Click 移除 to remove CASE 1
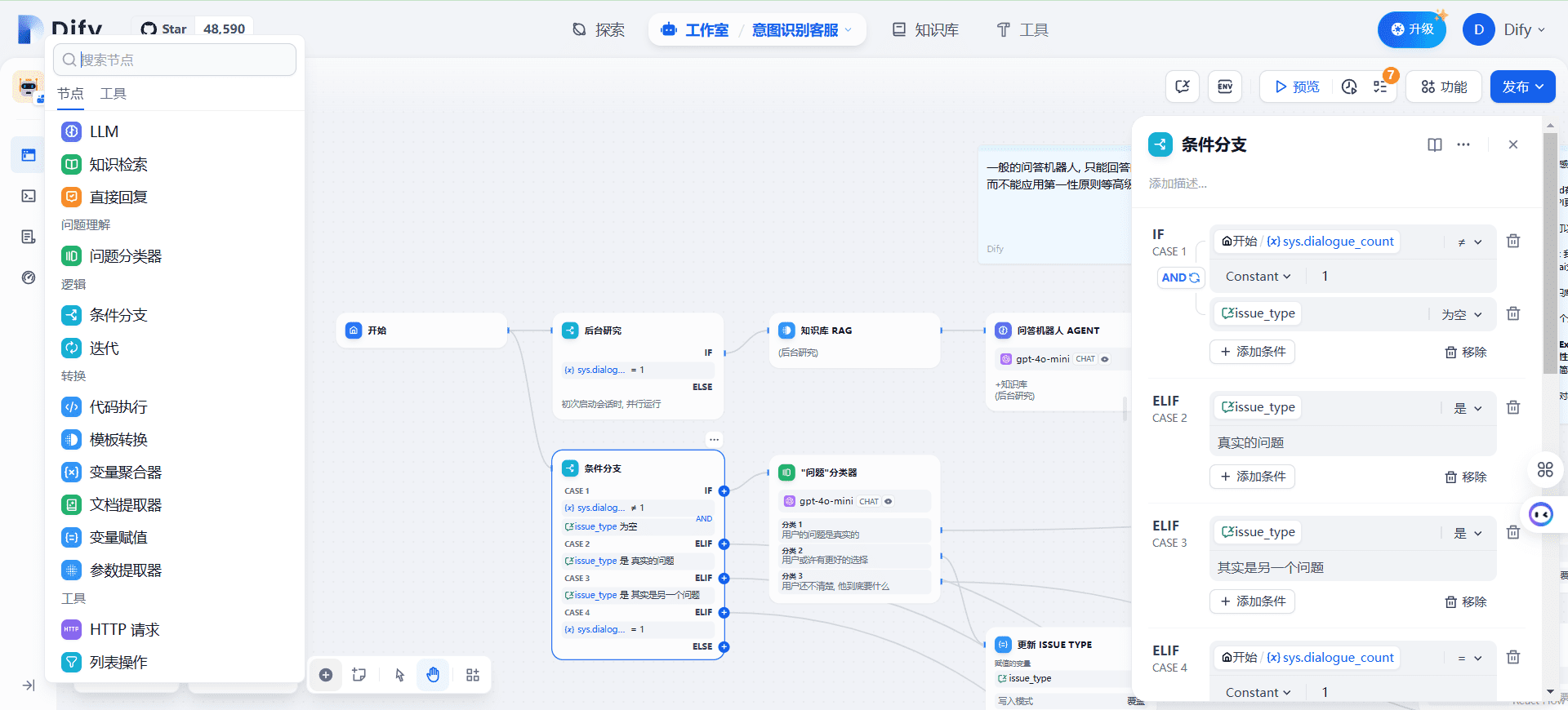The height and width of the screenshot is (710, 1568). point(1466,352)
